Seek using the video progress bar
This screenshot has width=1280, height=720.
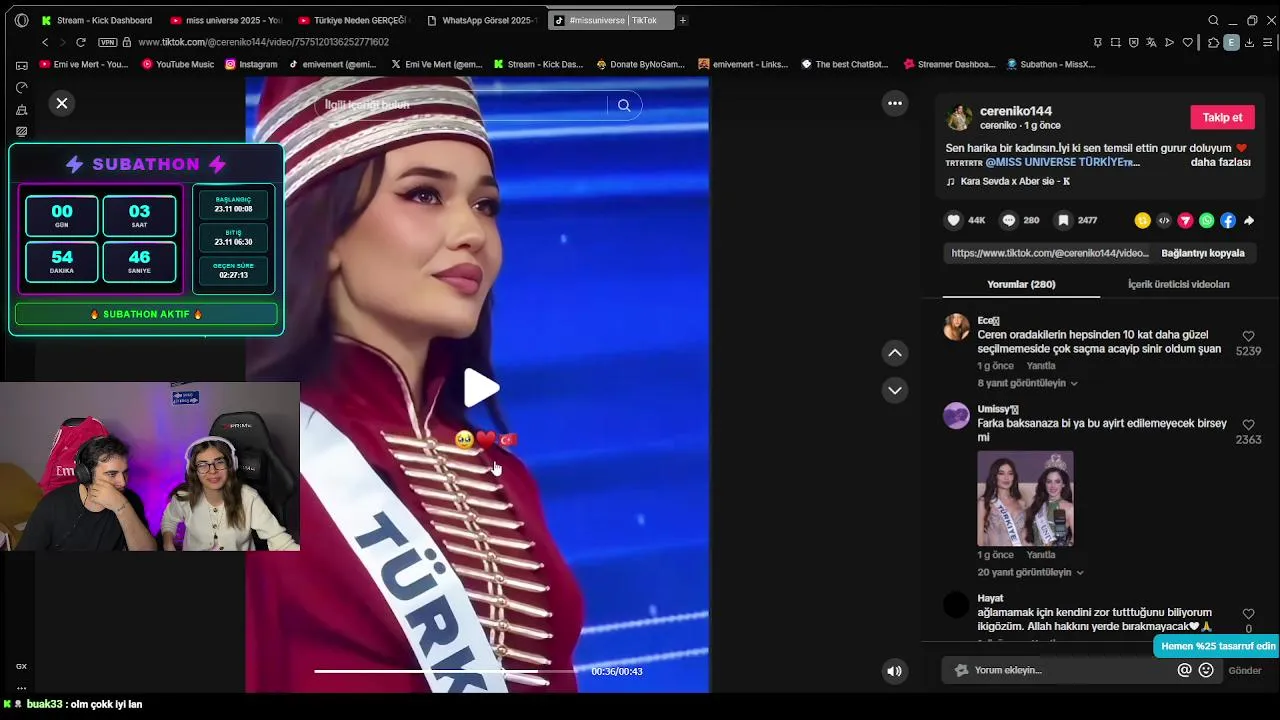(447, 671)
